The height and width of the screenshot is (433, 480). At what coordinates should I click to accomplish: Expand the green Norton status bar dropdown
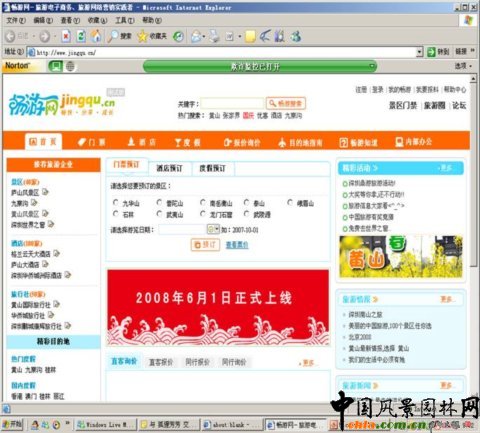pyautogui.click(x=372, y=66)
